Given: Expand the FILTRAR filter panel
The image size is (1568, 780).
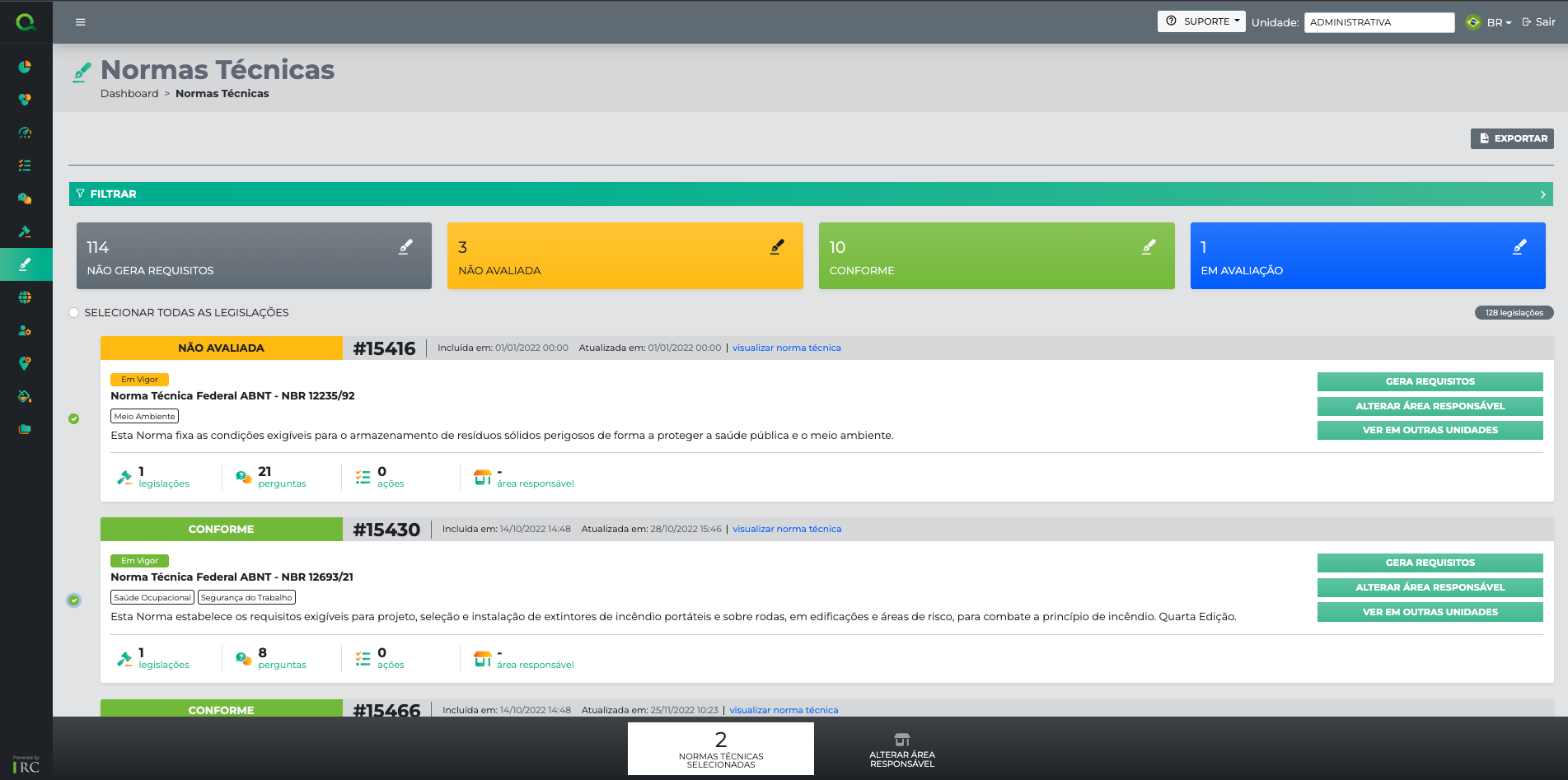Looking at the screenshot, I should click(x=811, y=194).
